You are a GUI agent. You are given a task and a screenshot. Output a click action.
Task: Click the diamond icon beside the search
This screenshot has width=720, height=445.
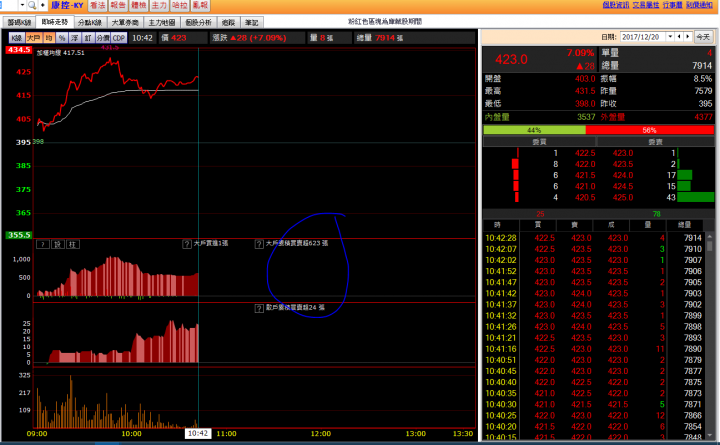[43, 5]
